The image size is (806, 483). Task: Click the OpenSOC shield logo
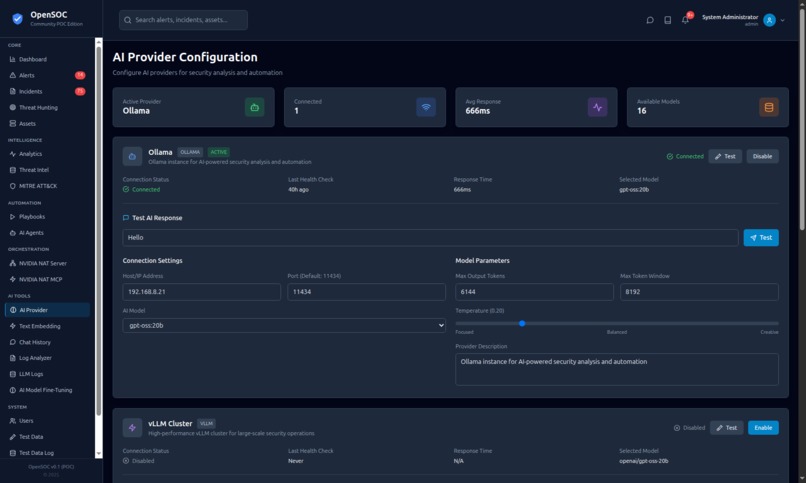pyautogui.click(x=17, y=19)
